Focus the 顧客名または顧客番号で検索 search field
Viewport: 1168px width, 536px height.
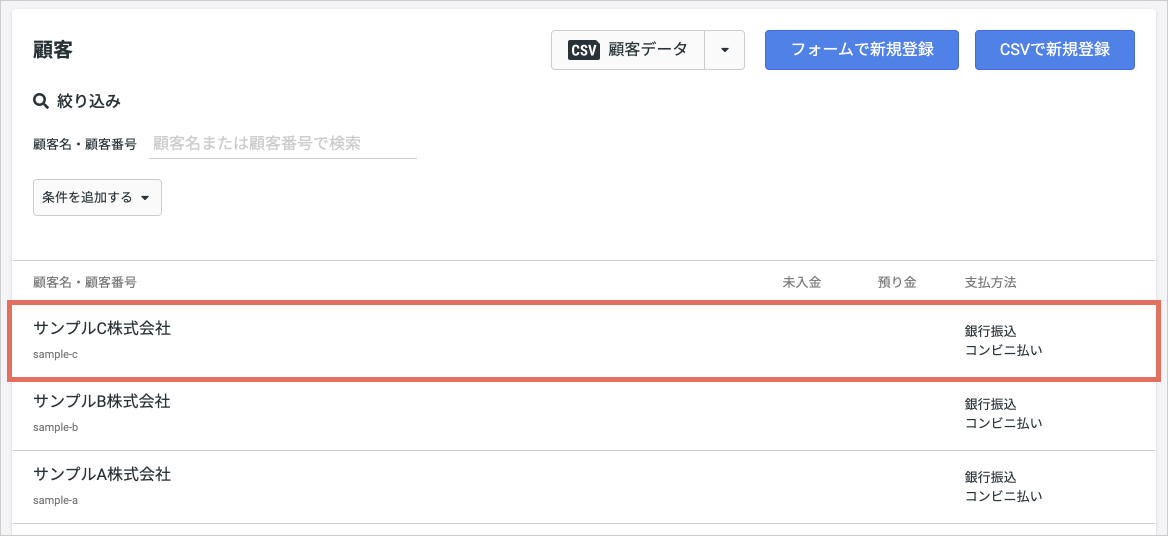[x=283, y=144]
